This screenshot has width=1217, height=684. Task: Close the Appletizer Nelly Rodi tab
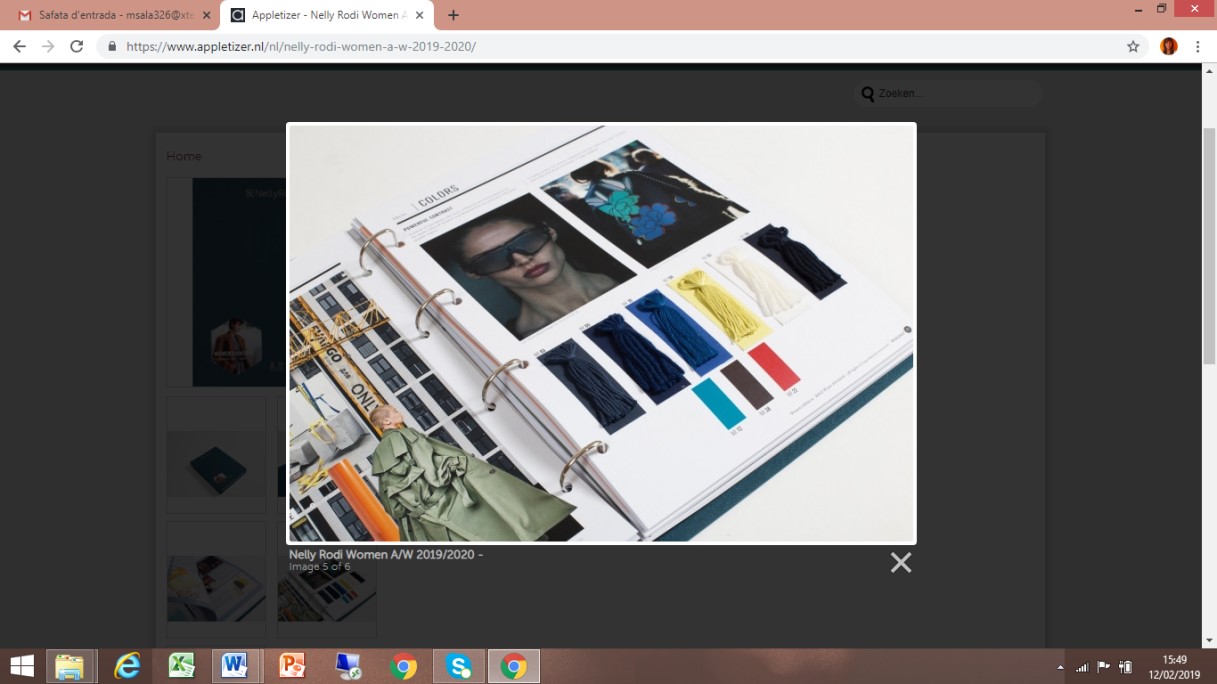pyautogui.click(x=419, y=15)
